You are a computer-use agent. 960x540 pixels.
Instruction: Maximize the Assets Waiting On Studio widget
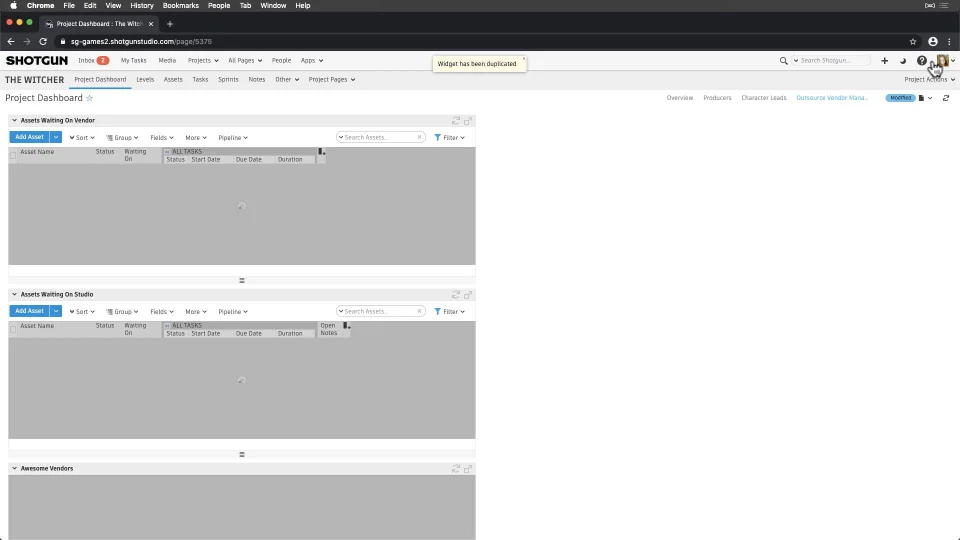click(468, 295)
